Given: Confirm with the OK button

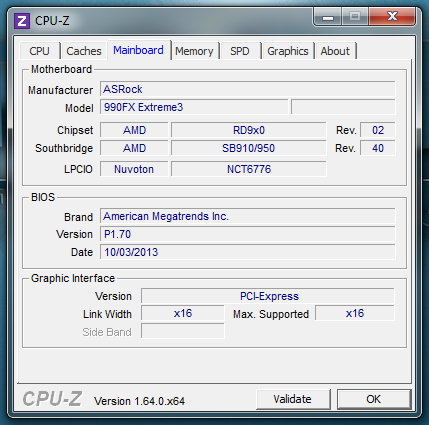Looking at the screenshot, I should pos(374,399).
